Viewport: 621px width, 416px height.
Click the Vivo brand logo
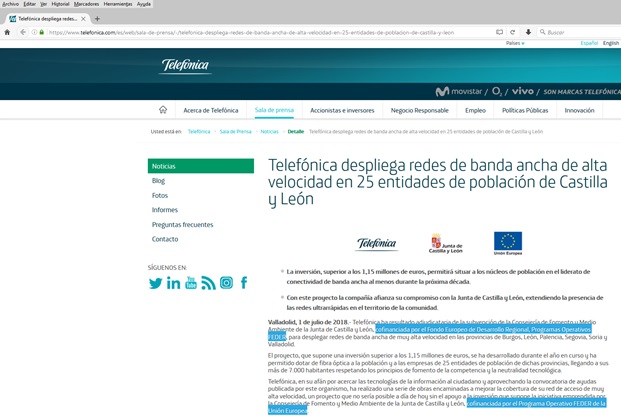[x=523, y=91]
